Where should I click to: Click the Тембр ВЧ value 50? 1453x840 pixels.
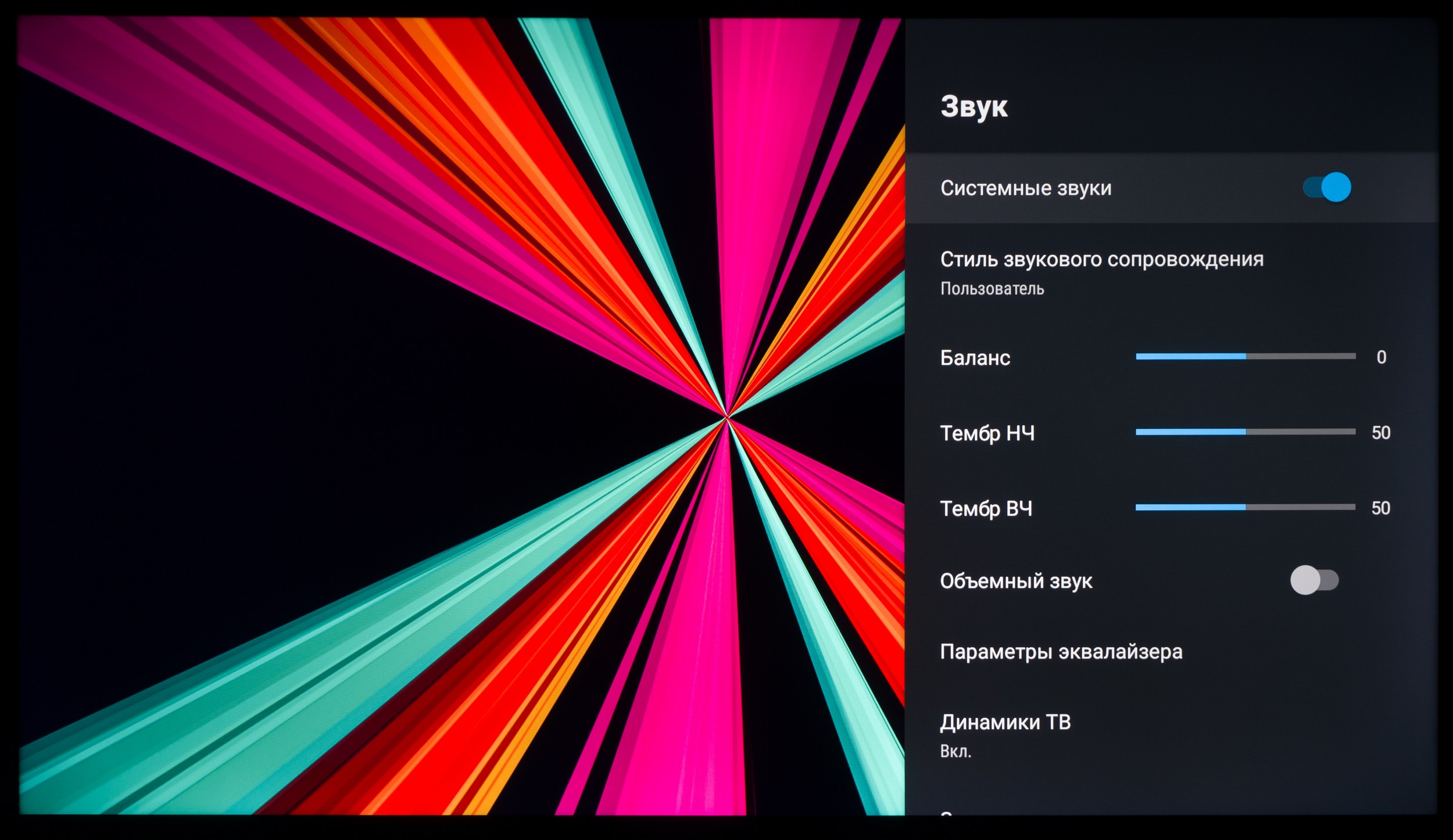click(x=1381, y=508)
